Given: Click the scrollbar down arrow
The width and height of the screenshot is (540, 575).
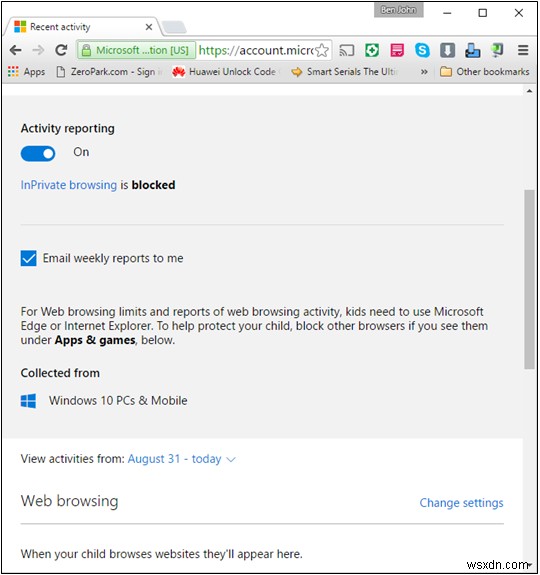Looking at the screenshot, I should [530, 565].
